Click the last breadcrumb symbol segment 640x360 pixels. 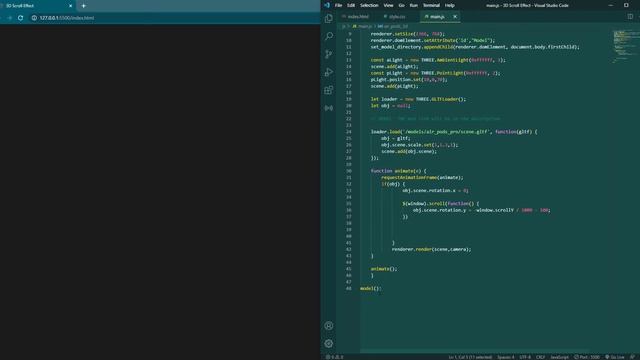[393, 27]
